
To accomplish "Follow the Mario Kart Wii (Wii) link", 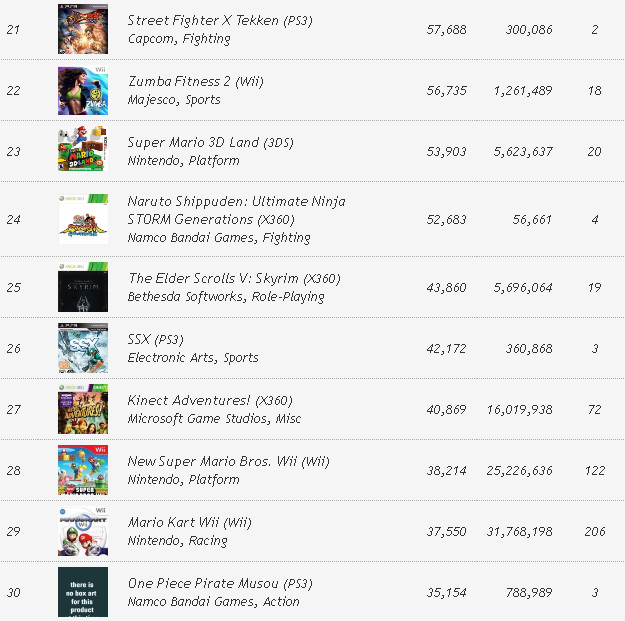I will click(x=190, y=523).
